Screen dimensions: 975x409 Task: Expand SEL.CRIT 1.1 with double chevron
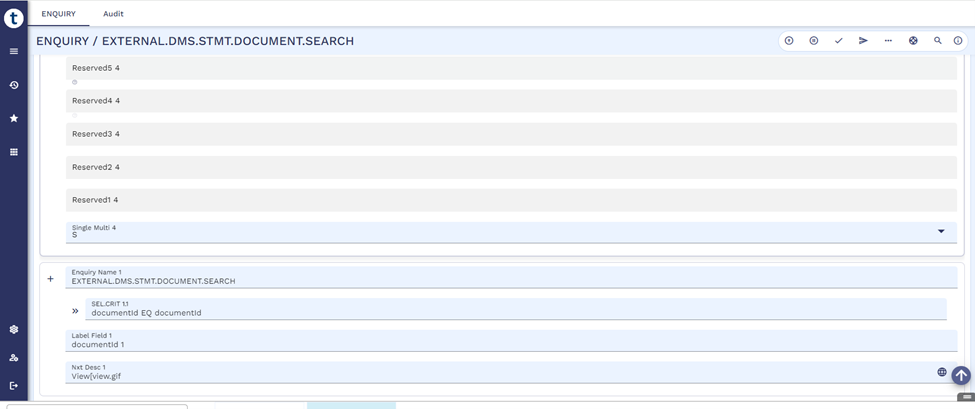(x=75, y=311)
